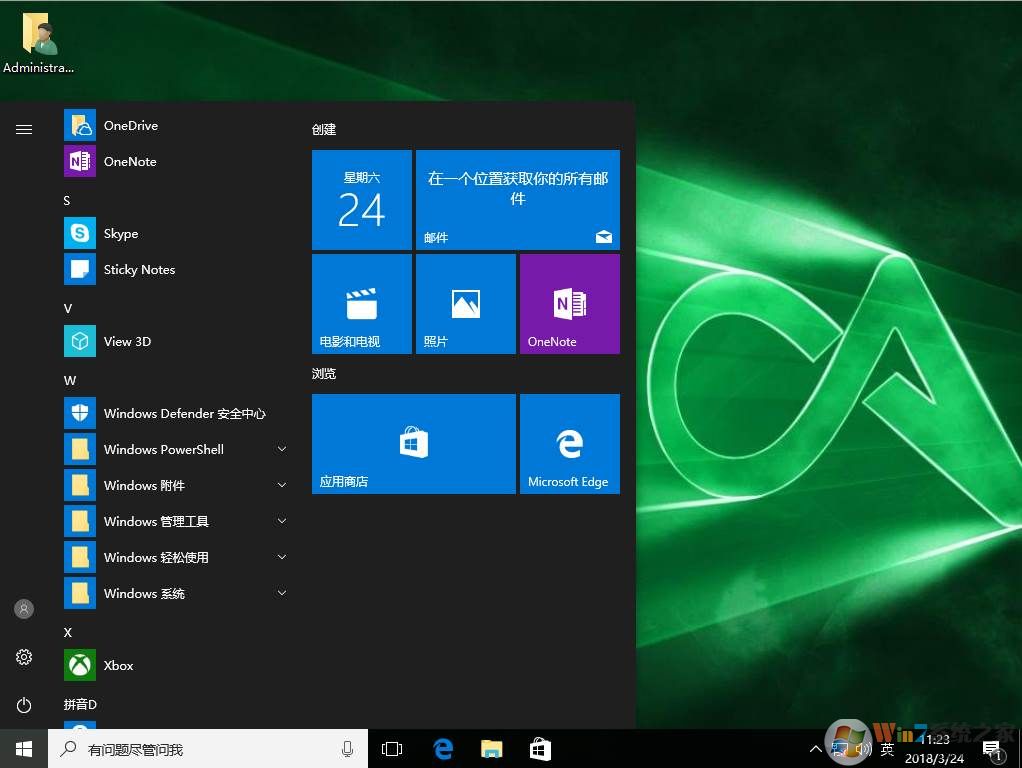Image resolution: width=1022 pixels, height=768 pixels.
Task: Launch Sticky Notes from the app list
Action: click(x=139, y=270)
